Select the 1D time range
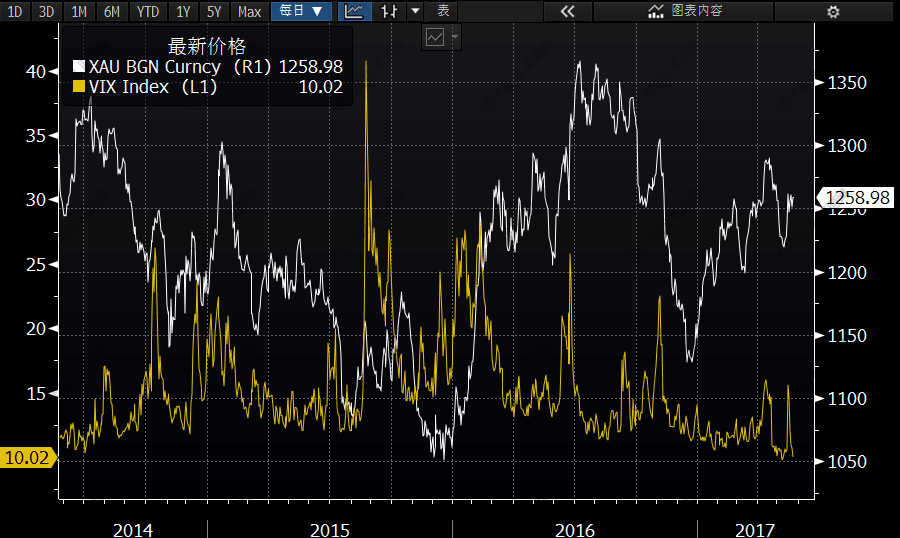 (14, 11)
